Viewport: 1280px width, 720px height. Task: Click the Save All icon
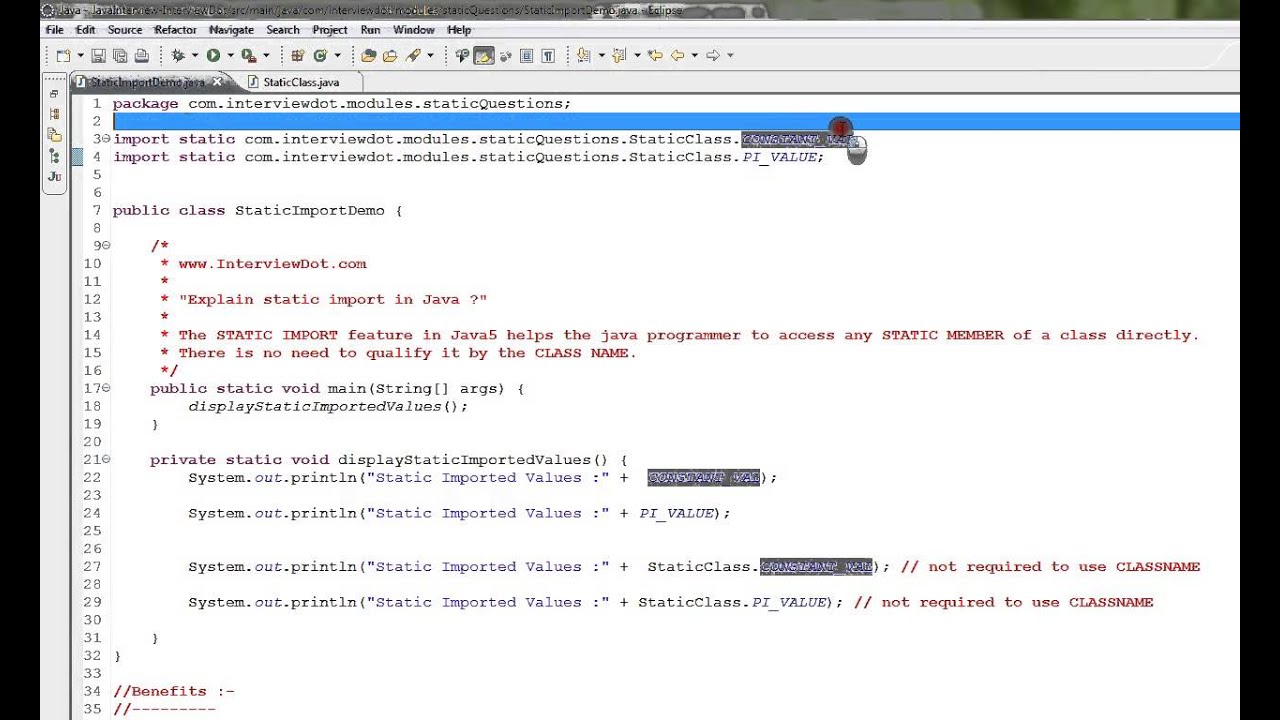[x=120, y=56]
